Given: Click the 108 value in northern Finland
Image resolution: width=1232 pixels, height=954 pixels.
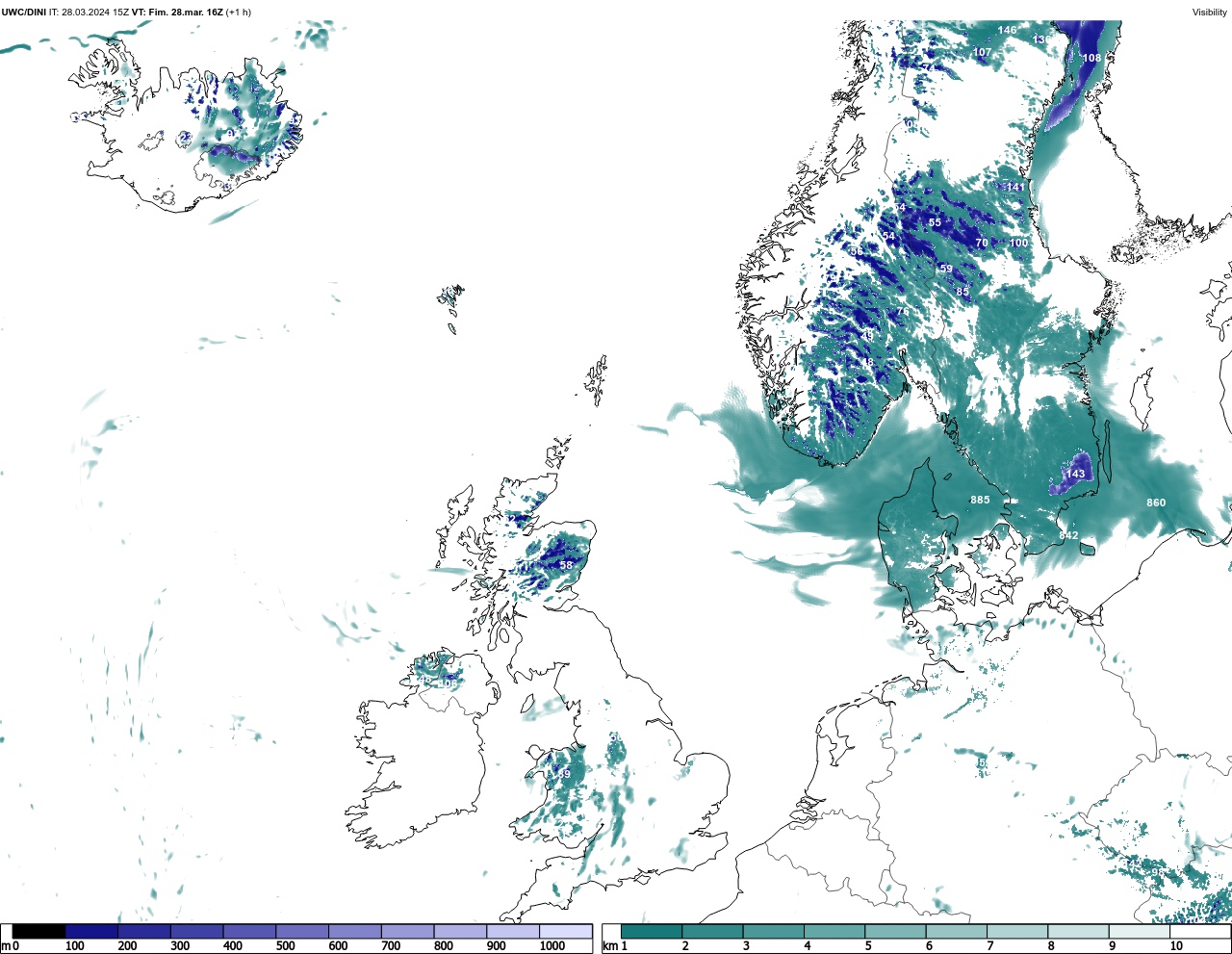Looking at the screenshot, I should (1091, 58).
